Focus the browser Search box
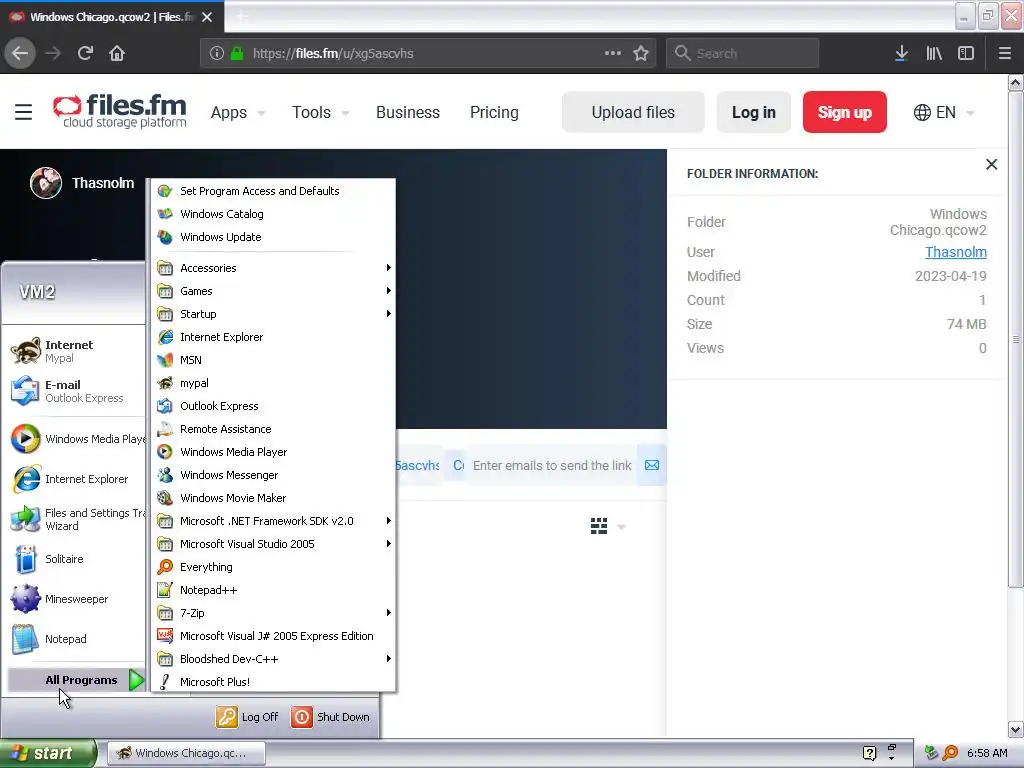This screenshot has width=1024, height=768. (743, 54)
